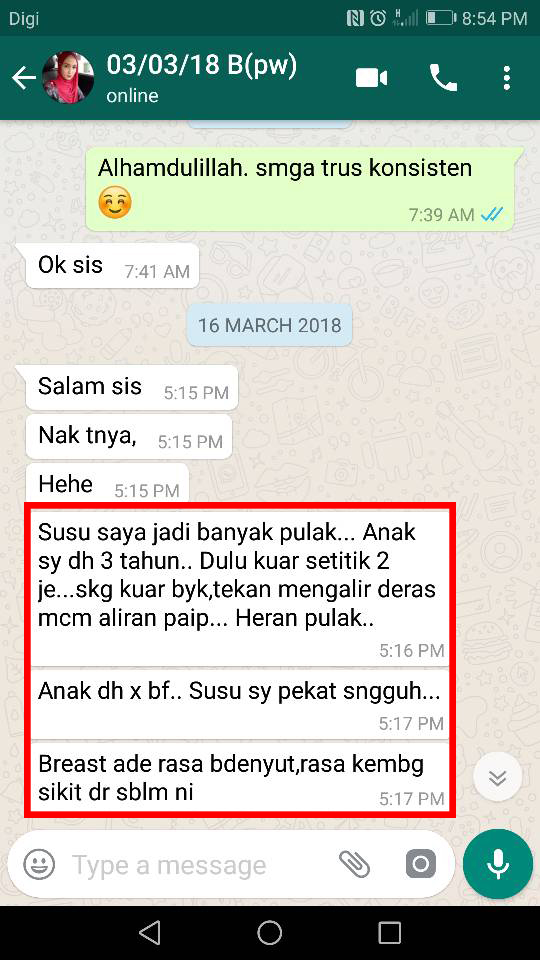This screenshot has width=540, height=960.
Task: Tap the Android back navigation button
Action: click(x=150, y=932)
